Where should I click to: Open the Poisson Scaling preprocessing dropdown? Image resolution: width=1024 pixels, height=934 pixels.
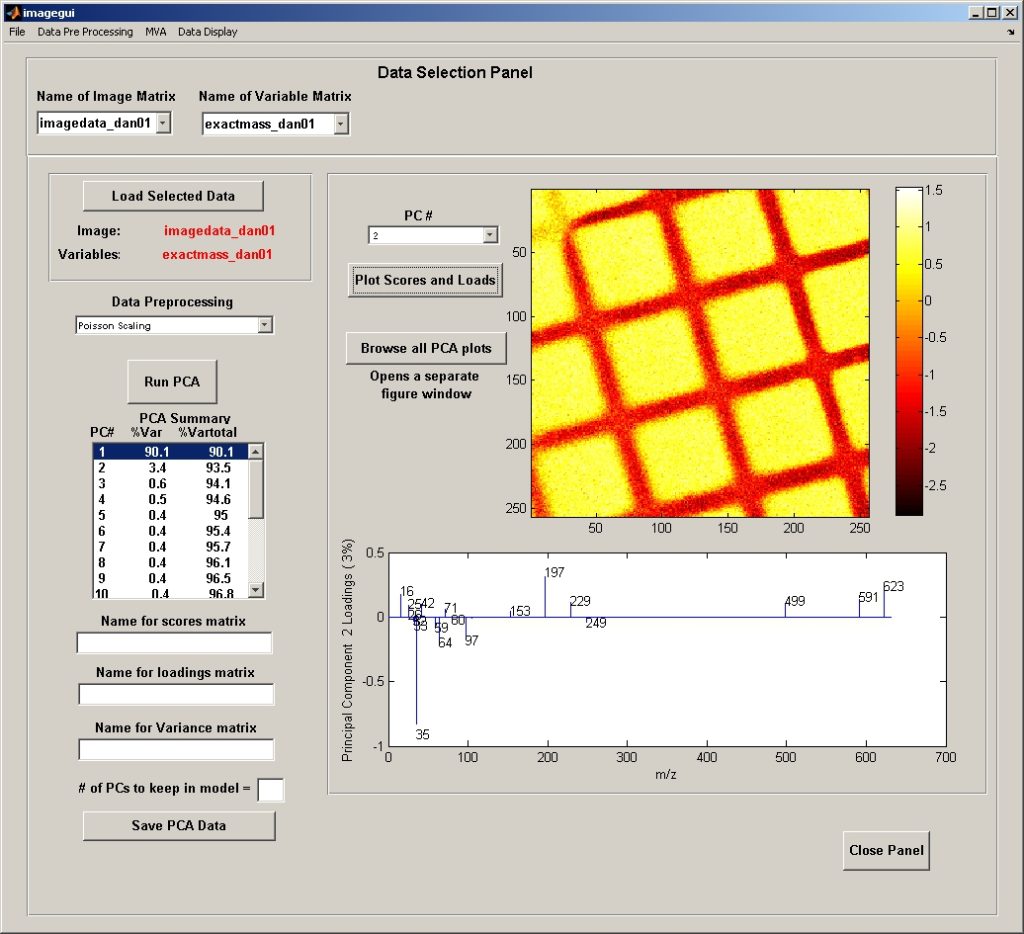pyautogui.click(x=264, y=325)
